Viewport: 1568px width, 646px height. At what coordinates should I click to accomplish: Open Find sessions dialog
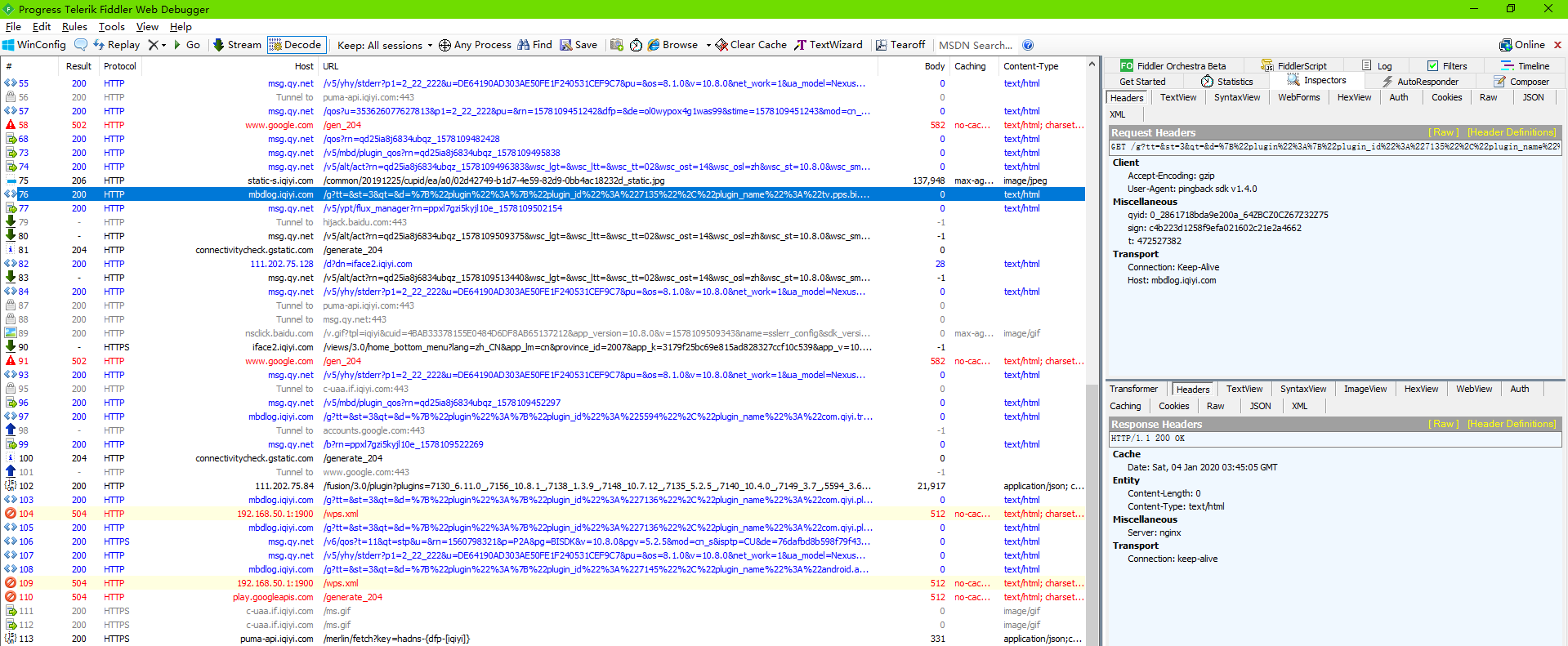coord(534,45)
